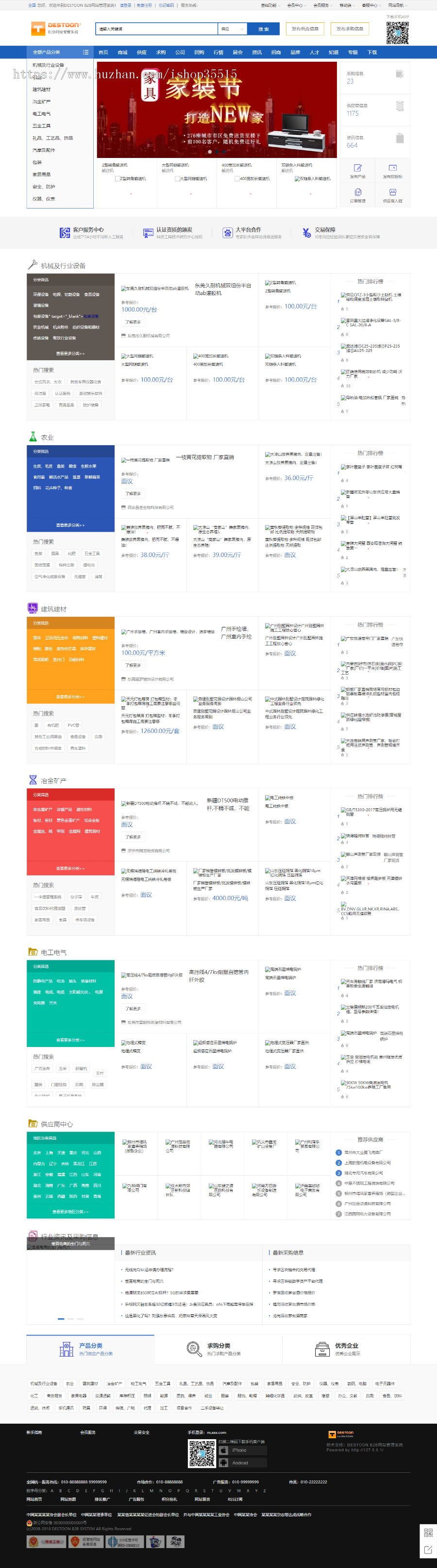Open the search type dropdown 供应
Viewport: 437px width, 1568px height.
tap(232, 29)
